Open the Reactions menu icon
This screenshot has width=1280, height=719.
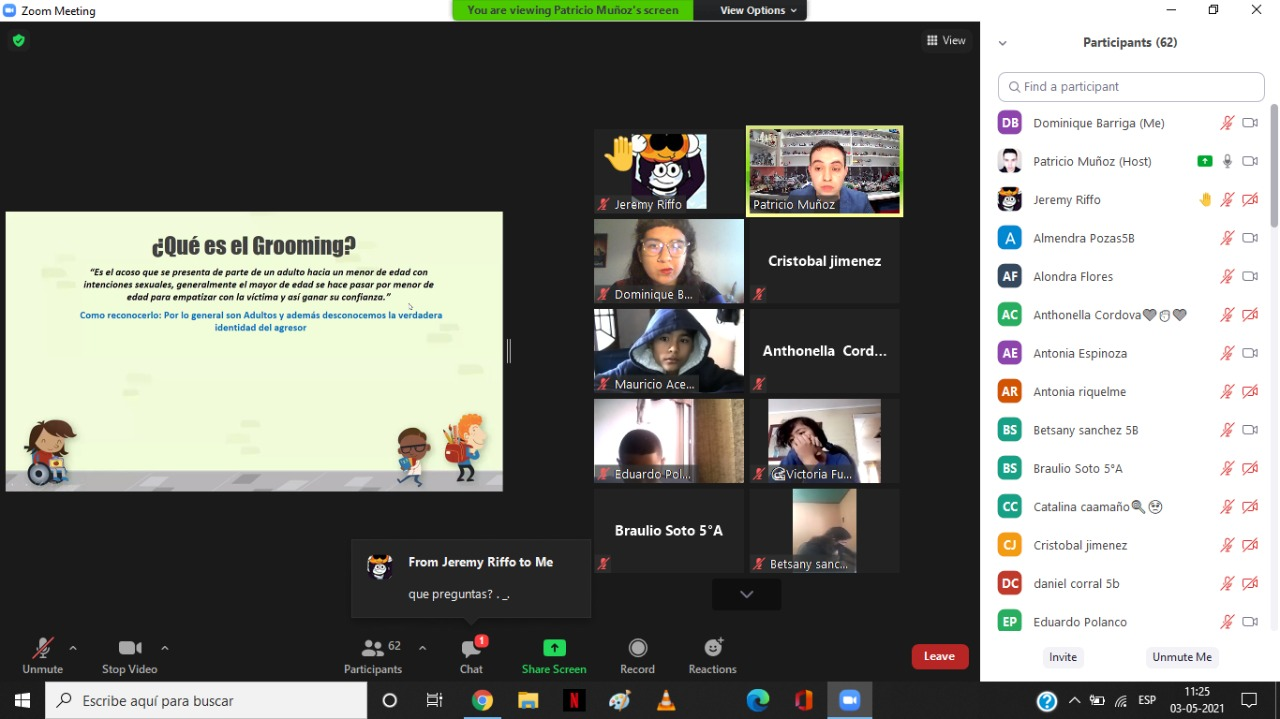pos(712,648)
